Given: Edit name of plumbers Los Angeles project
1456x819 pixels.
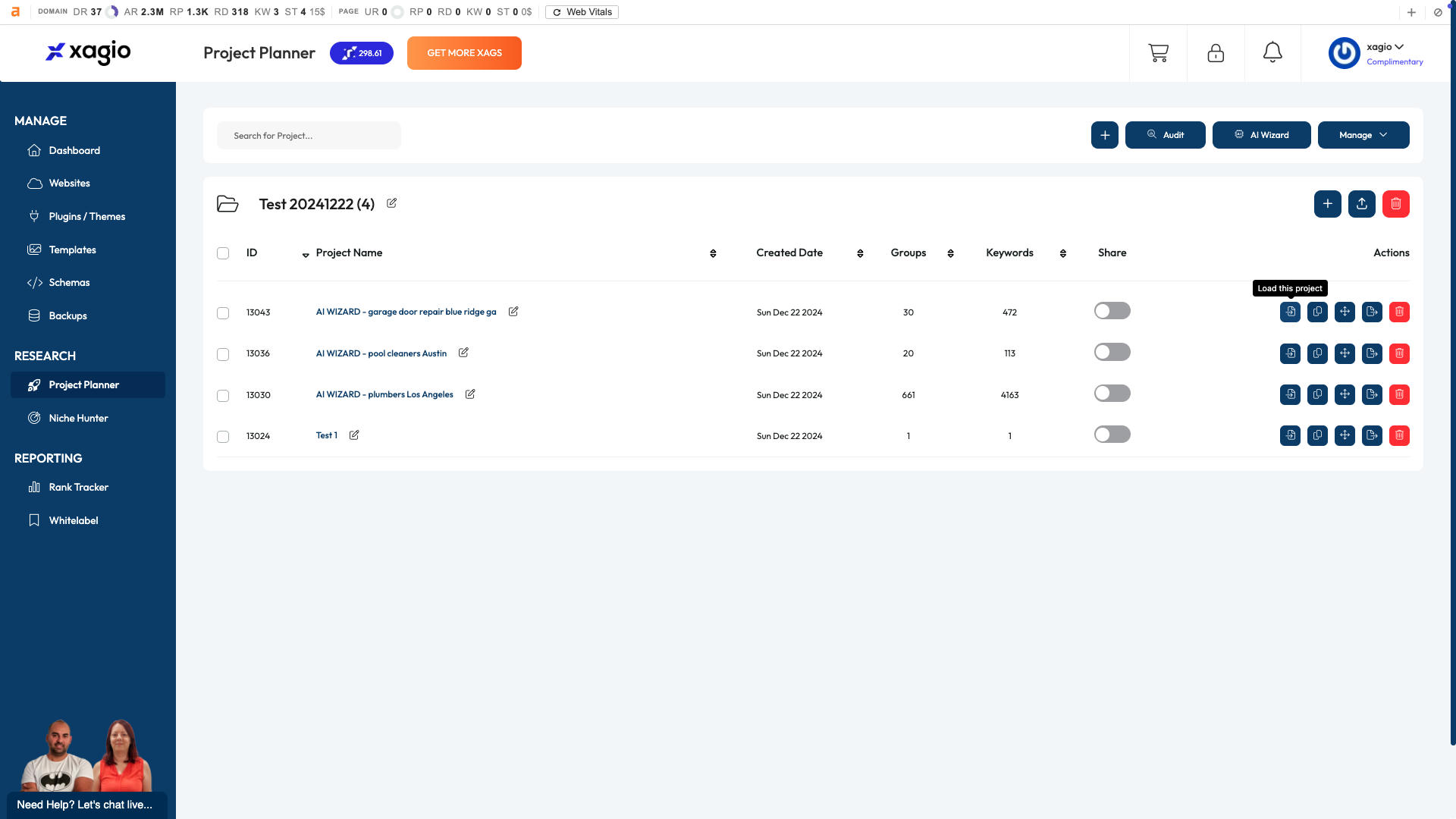Looking at the screenshot, I should 470,394.
